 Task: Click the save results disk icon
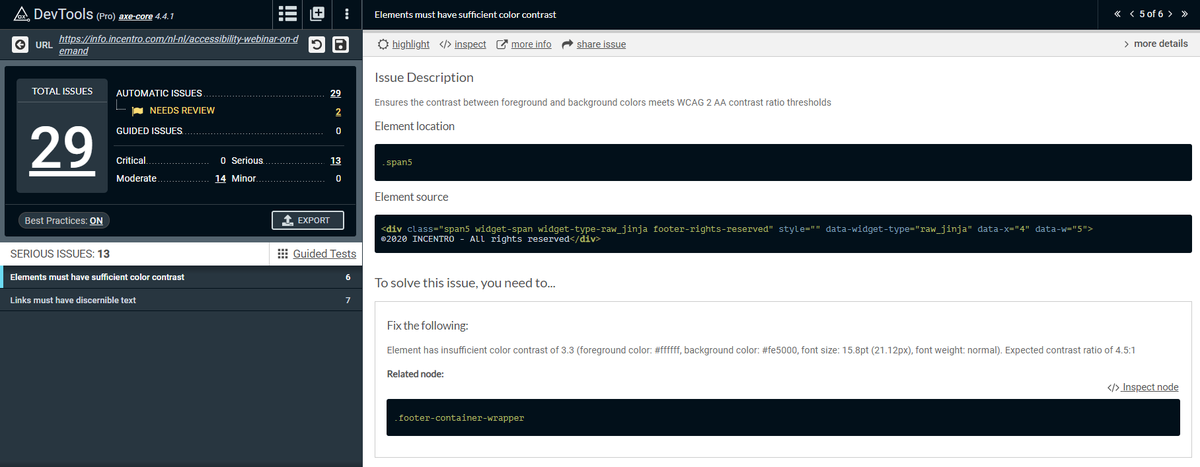click(340, 45)
